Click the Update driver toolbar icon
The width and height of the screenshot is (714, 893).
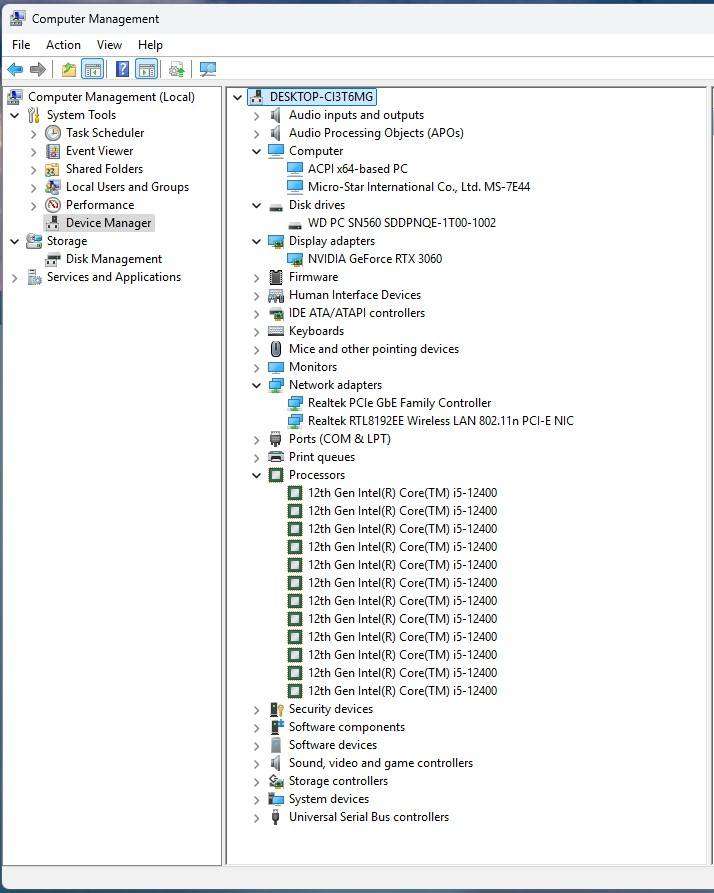coord(177,69)
